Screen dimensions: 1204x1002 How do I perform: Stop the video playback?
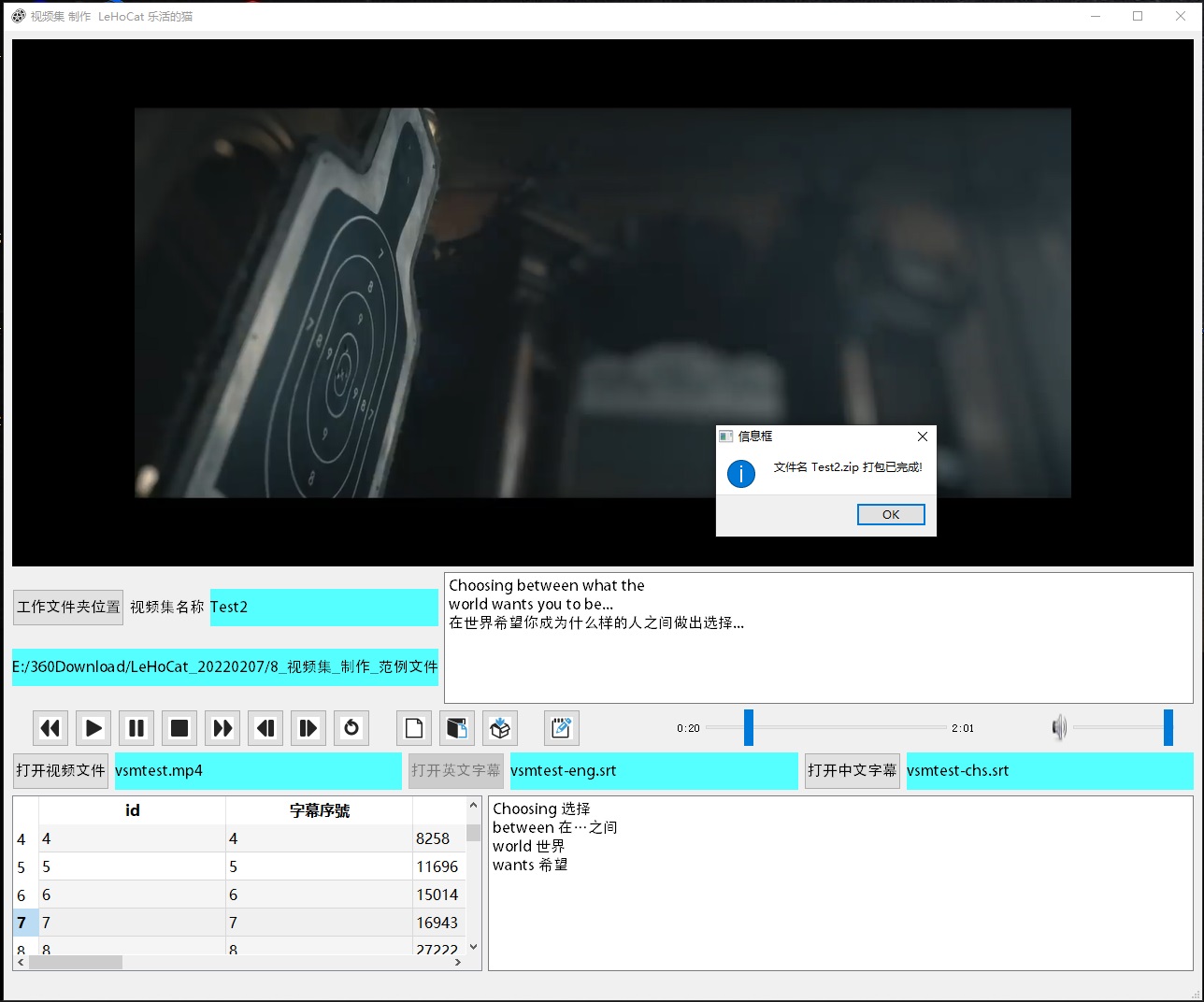pyautogui.click(x=179, y=728)
